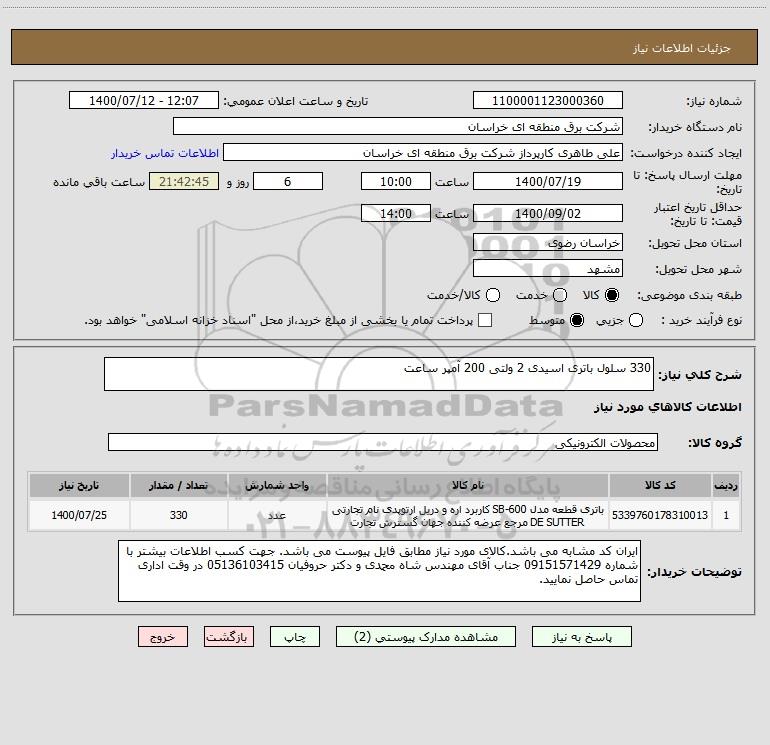Click the نوع فرآیند خرید label
Image resolution: width=770 pixels, height=745 pixels.
pos(701,320)
